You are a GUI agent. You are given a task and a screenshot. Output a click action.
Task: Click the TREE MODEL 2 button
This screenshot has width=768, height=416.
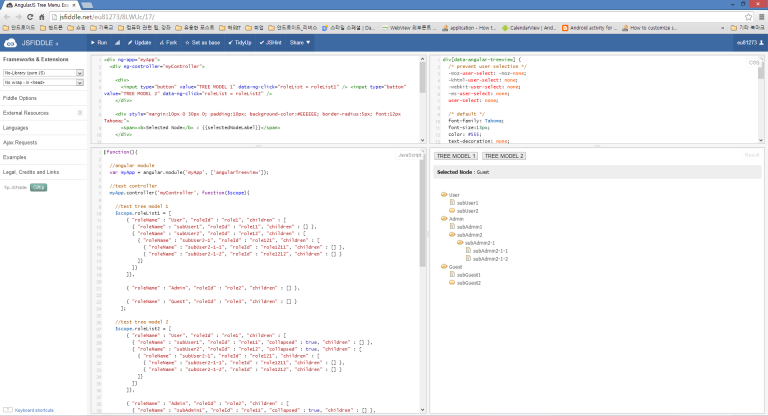point(503,156)
